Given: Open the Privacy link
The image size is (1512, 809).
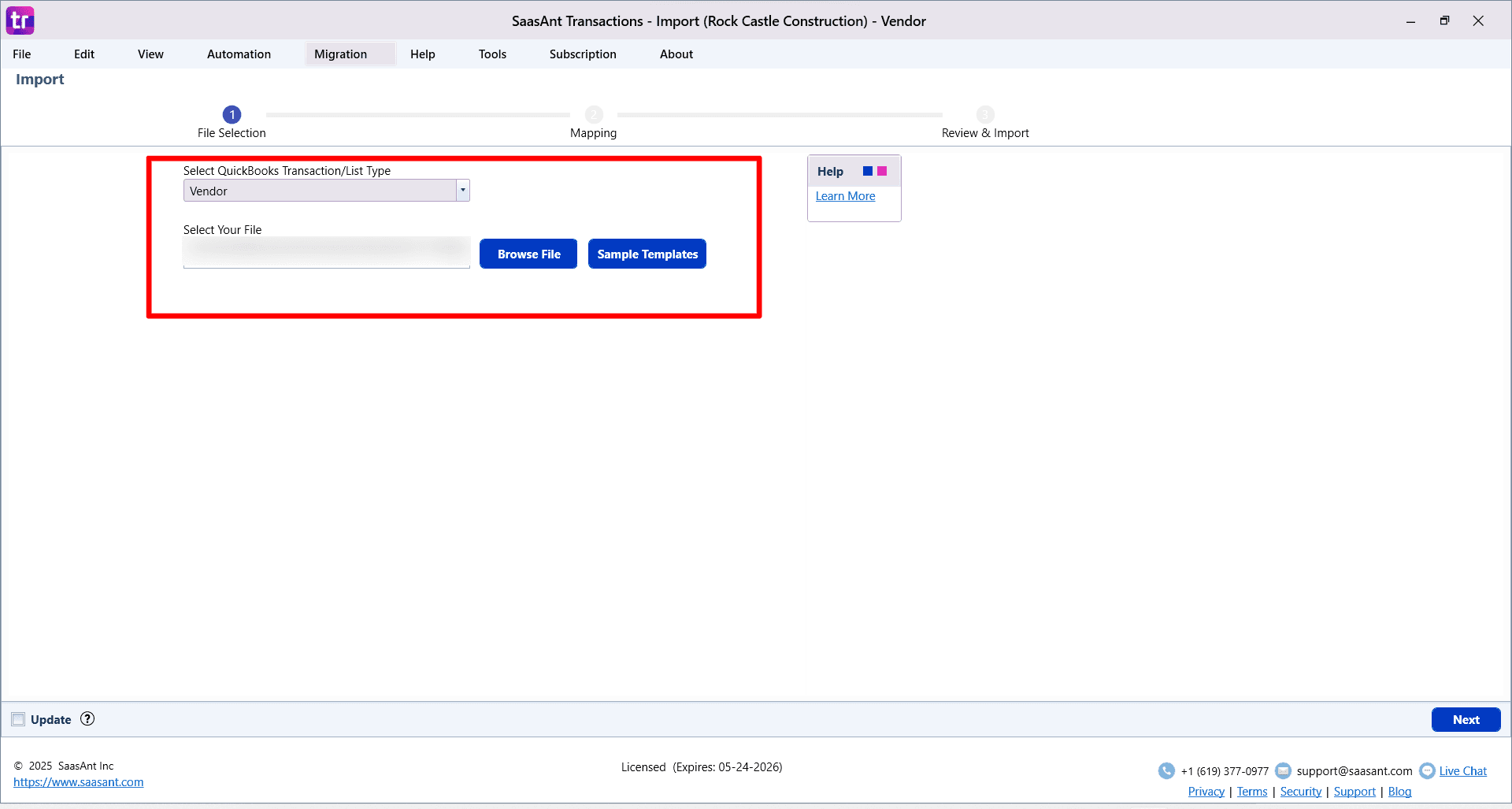Looking at the screenshot, I should [x=1206, y=792].
